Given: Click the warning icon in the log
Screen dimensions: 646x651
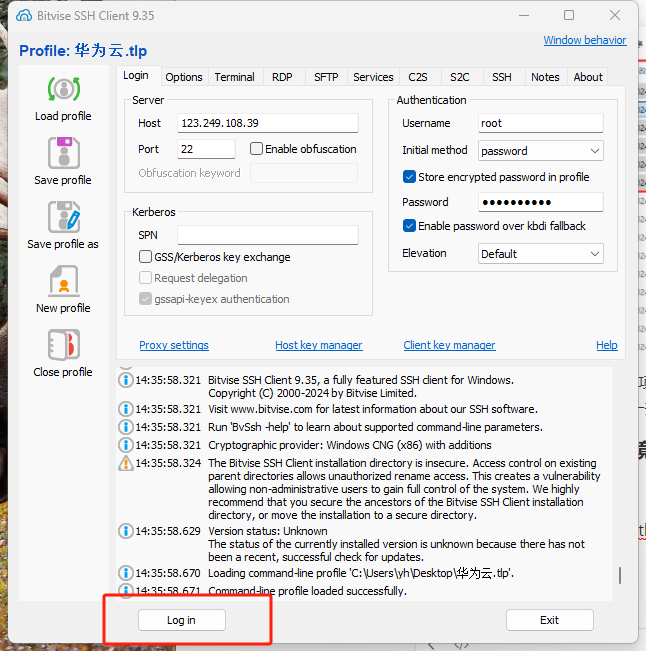Looking at the screenshot, I should (x=126, y=463).
